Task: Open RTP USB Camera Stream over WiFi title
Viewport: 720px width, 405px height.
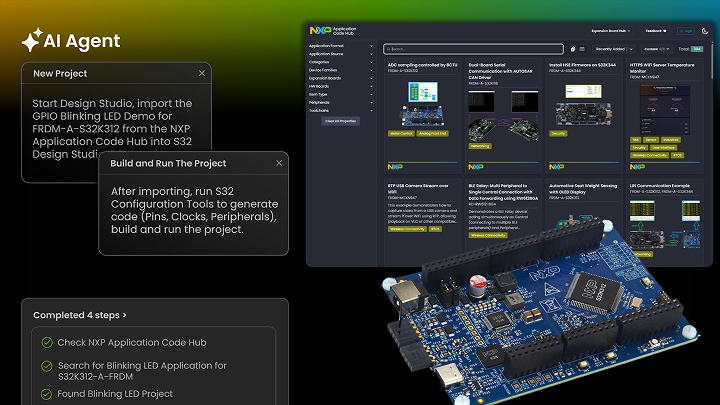Action: [x=418, y=189]
